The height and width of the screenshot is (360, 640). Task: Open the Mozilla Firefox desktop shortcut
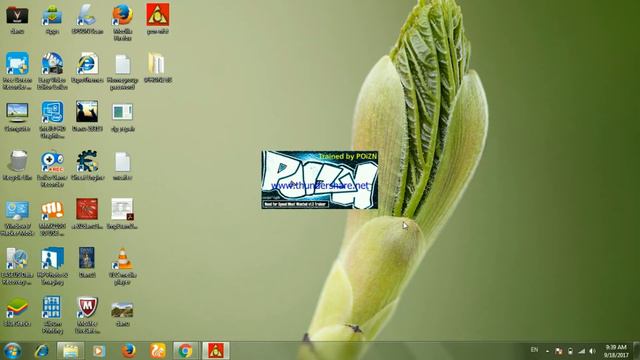(122, 16)
